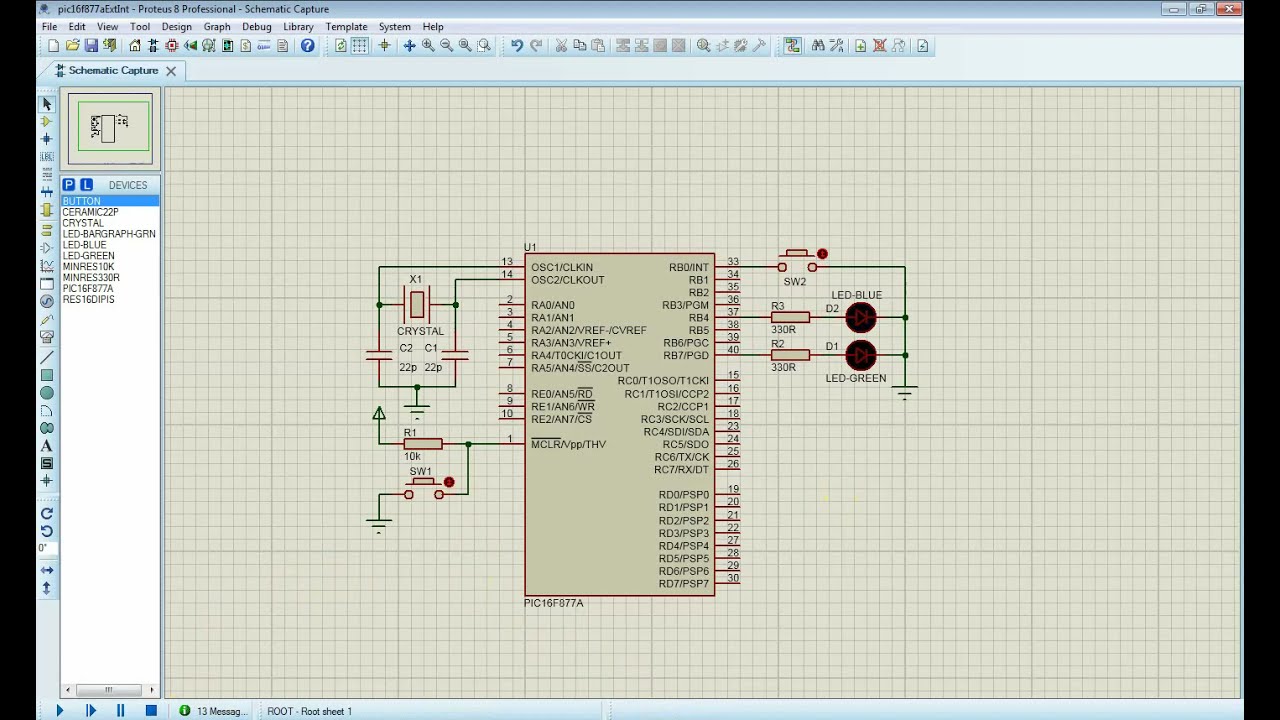Open the File menu
The height and width of the screenshot is (720, 1280).
pyautogui.click(x=49, y=27)
